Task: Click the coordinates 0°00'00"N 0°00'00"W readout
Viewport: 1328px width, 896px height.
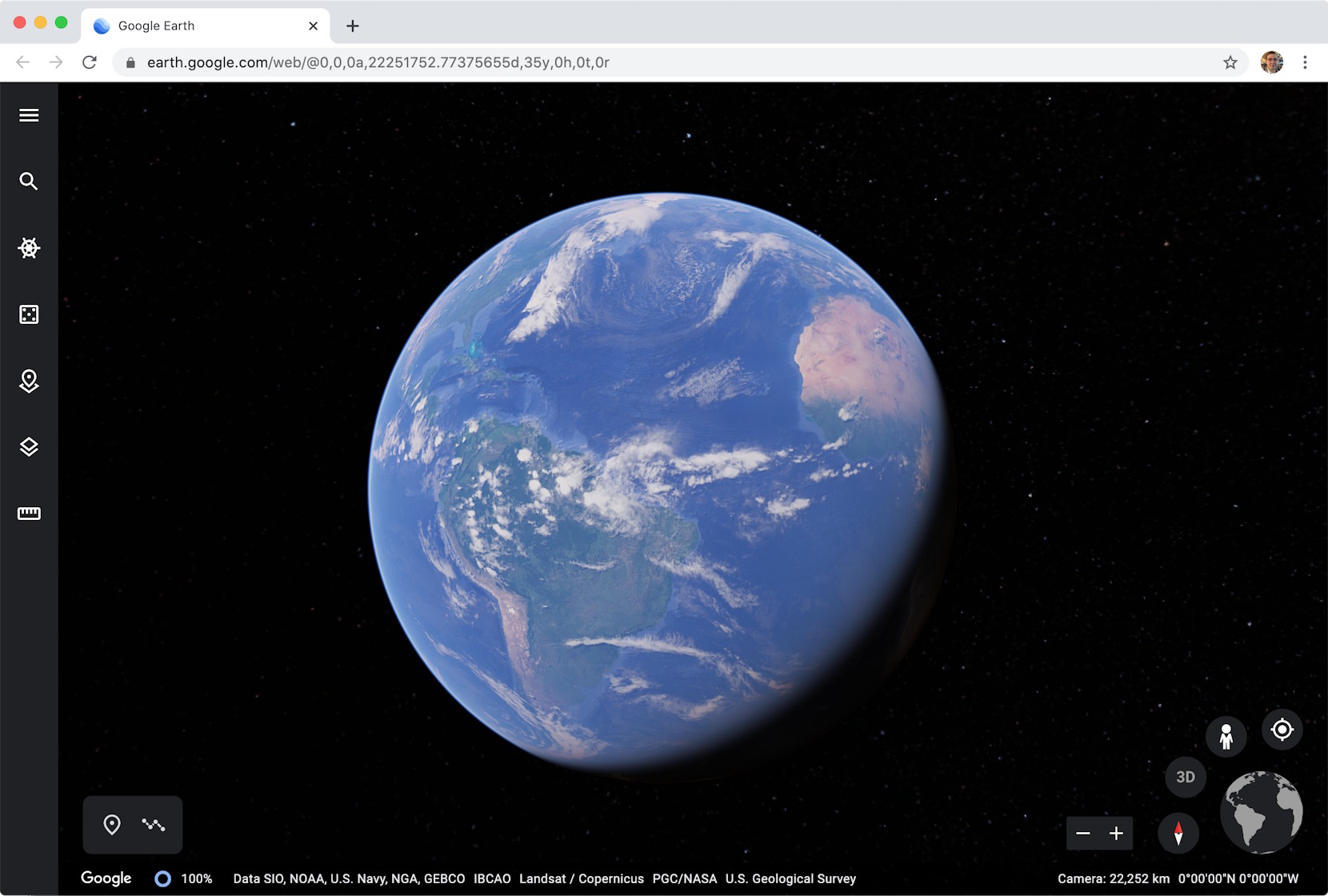Action: point(1238,878)
